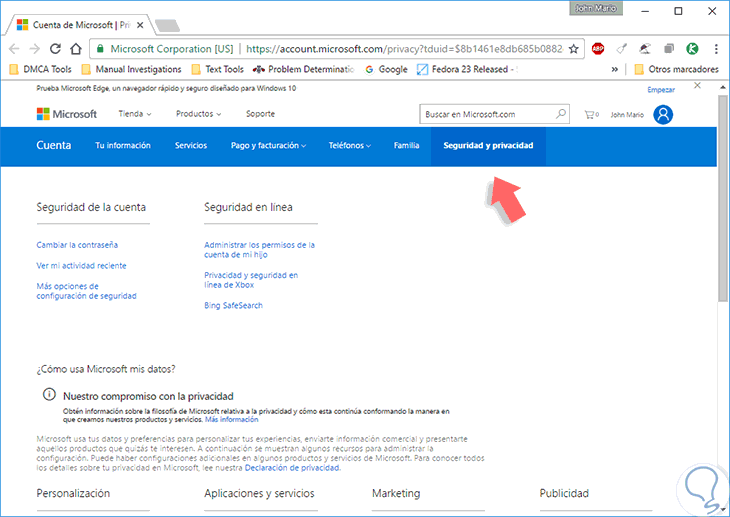The width and height of the screenshot is (730, 517).
Task: Open Declaración de privacidad link
Action: [292, 468]
